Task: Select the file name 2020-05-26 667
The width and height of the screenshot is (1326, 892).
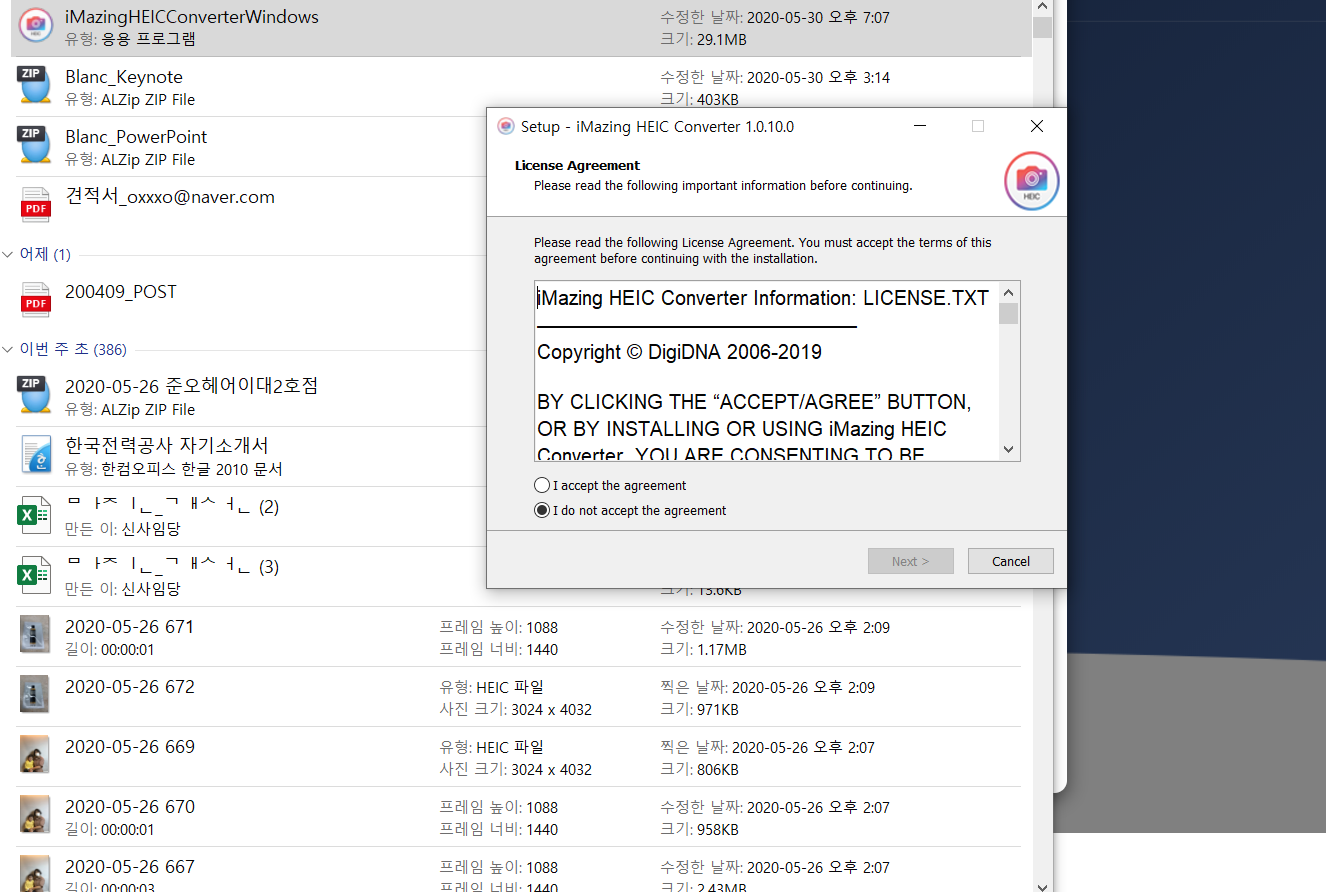Action: [130, 867]
